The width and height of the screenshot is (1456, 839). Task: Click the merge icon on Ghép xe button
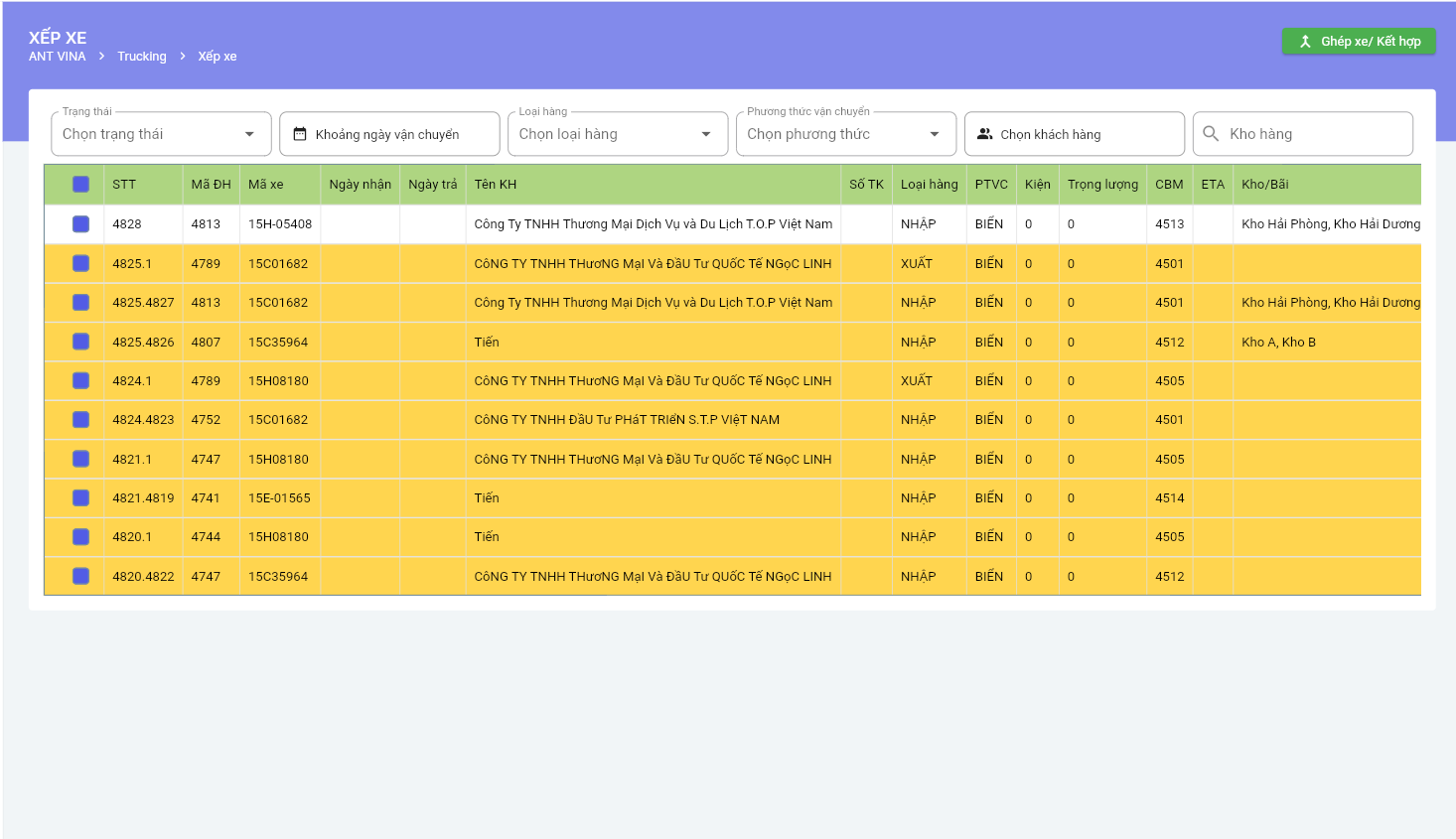[1305, 42]
